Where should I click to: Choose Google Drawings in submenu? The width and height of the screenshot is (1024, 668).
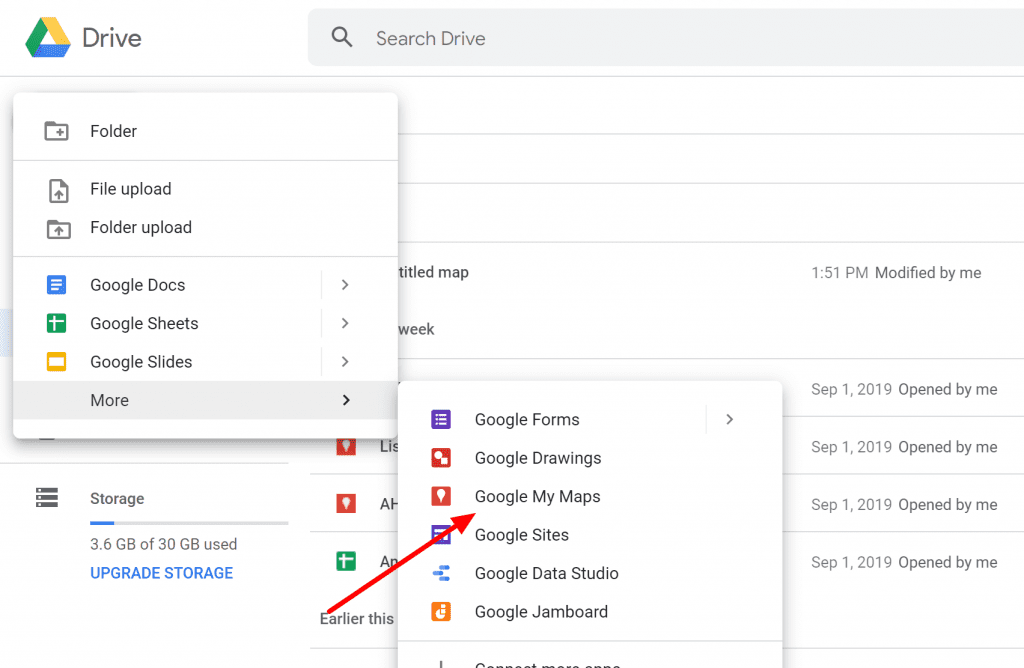[x=590, y=458]
